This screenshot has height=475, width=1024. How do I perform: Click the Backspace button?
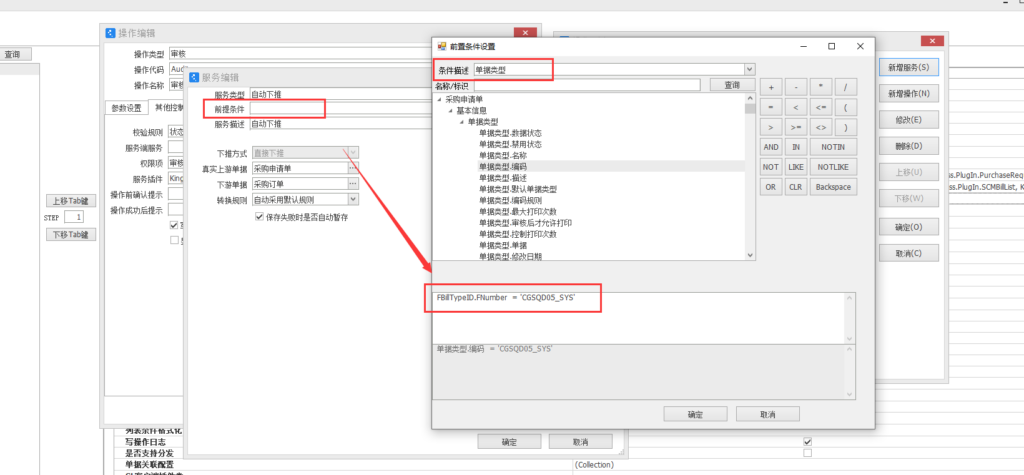(x=833, y=186)
